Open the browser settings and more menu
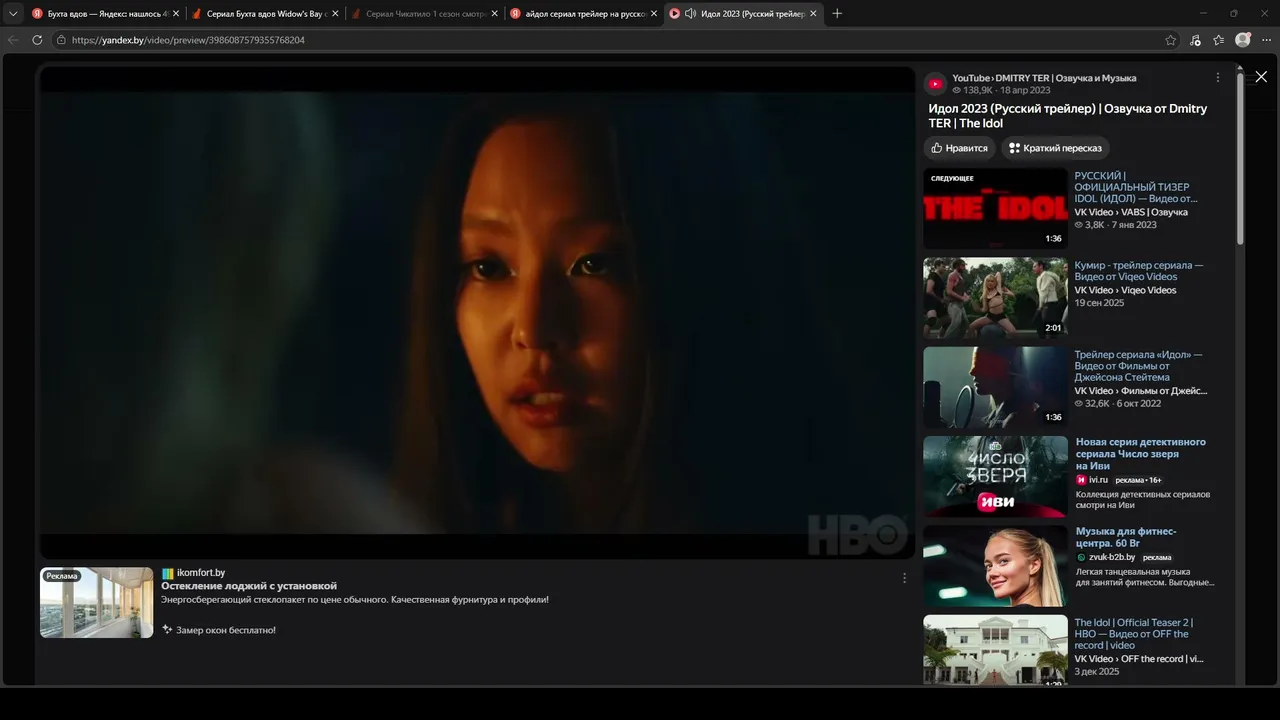 [1267, 40]
